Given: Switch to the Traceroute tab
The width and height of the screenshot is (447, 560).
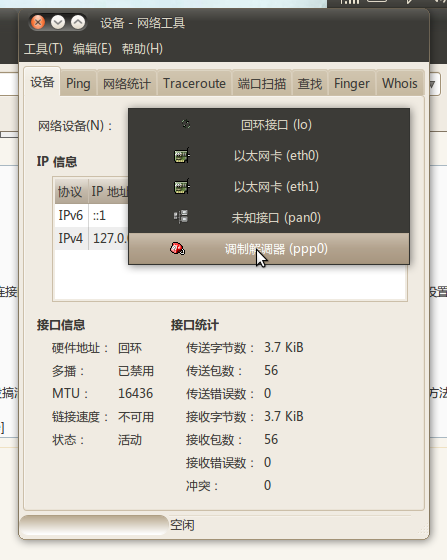Looking at the screenshot, I should [x=194, y=84].
